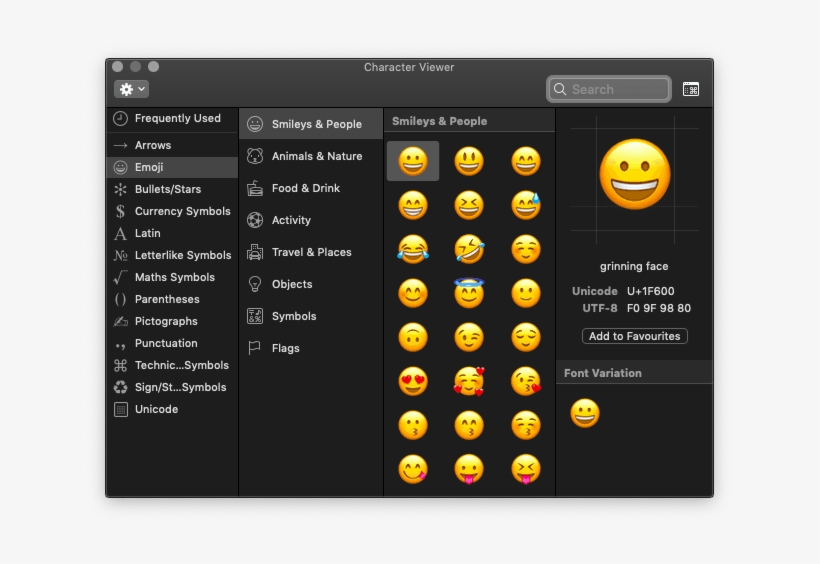Switch to Travel & Places subcategory
Image resolution: width=820 pixels, height=564 pixels.
click(311, 252)
